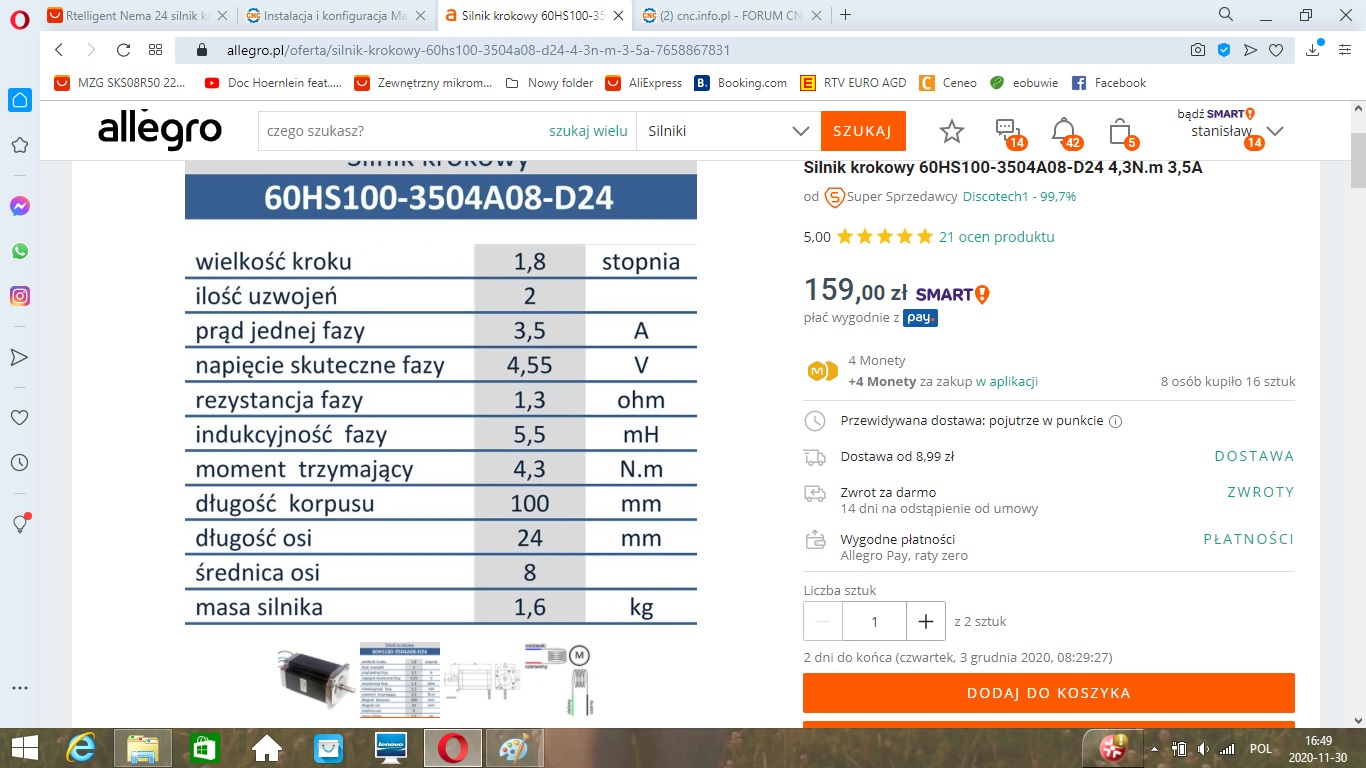Open Facebook bookmark
The height and width of the screenshot is (768, 1366).
(x=1109, y=83)
